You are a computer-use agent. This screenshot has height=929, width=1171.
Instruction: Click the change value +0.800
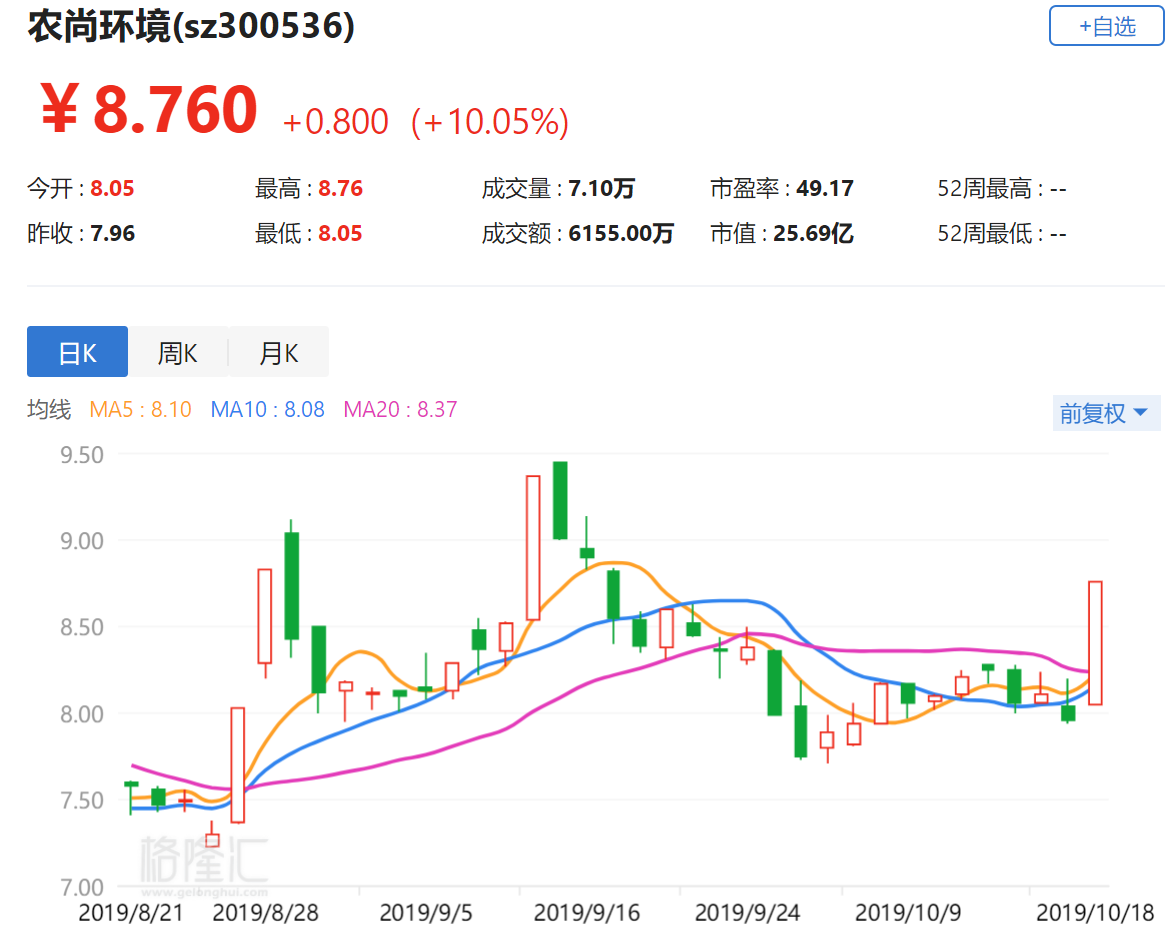pyautogui.click(x=335, y=122)
